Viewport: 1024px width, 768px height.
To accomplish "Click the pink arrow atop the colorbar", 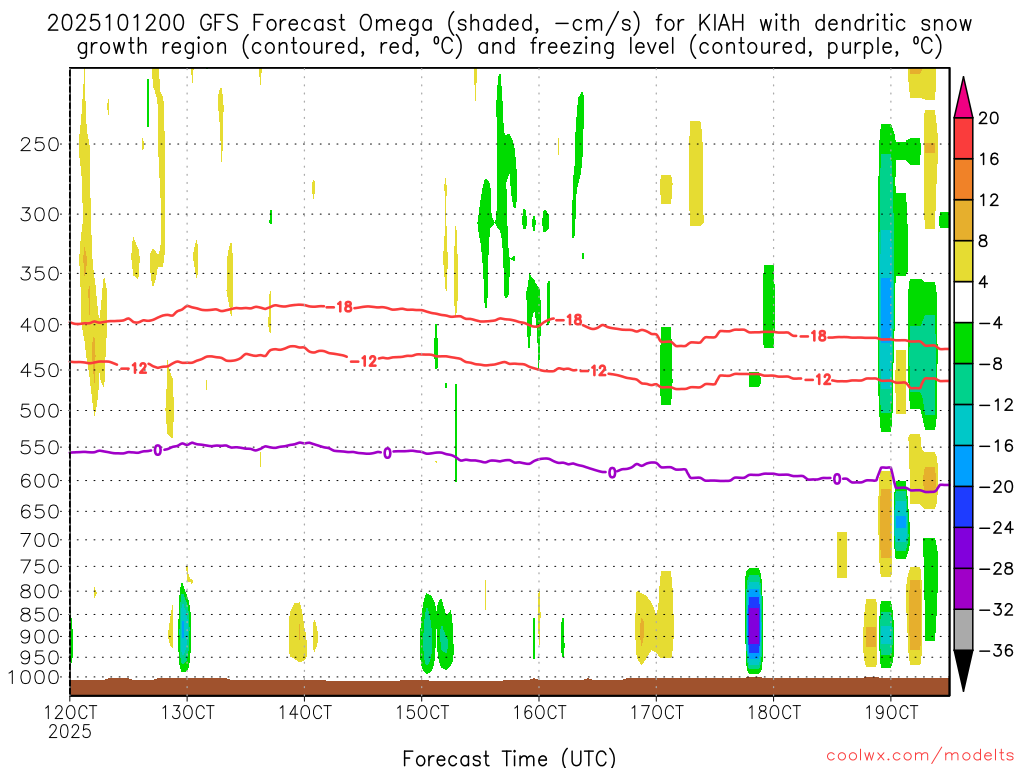I will (963, 98).
